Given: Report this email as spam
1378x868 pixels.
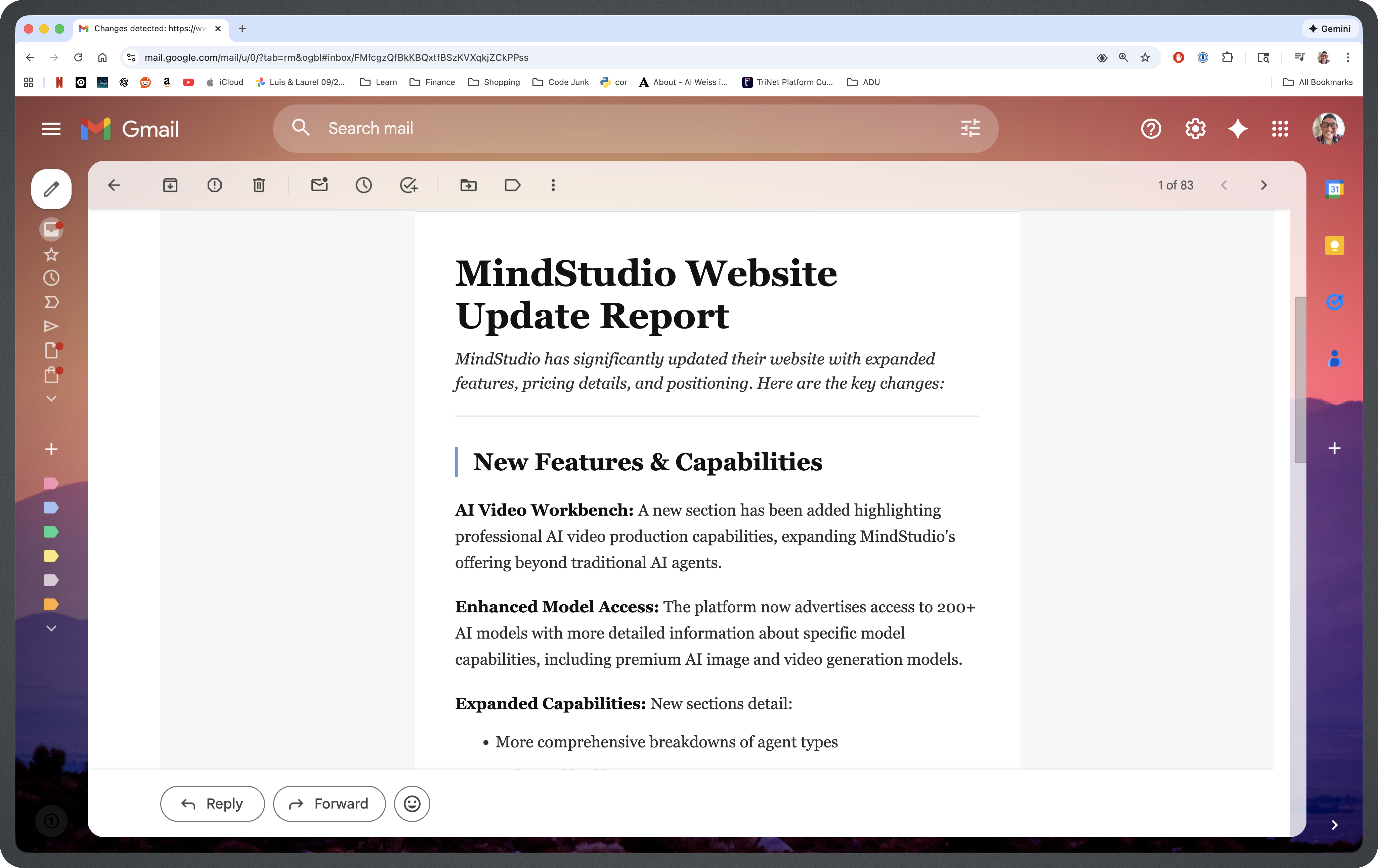Looking at the screenshot, I should tap(215, 185).
